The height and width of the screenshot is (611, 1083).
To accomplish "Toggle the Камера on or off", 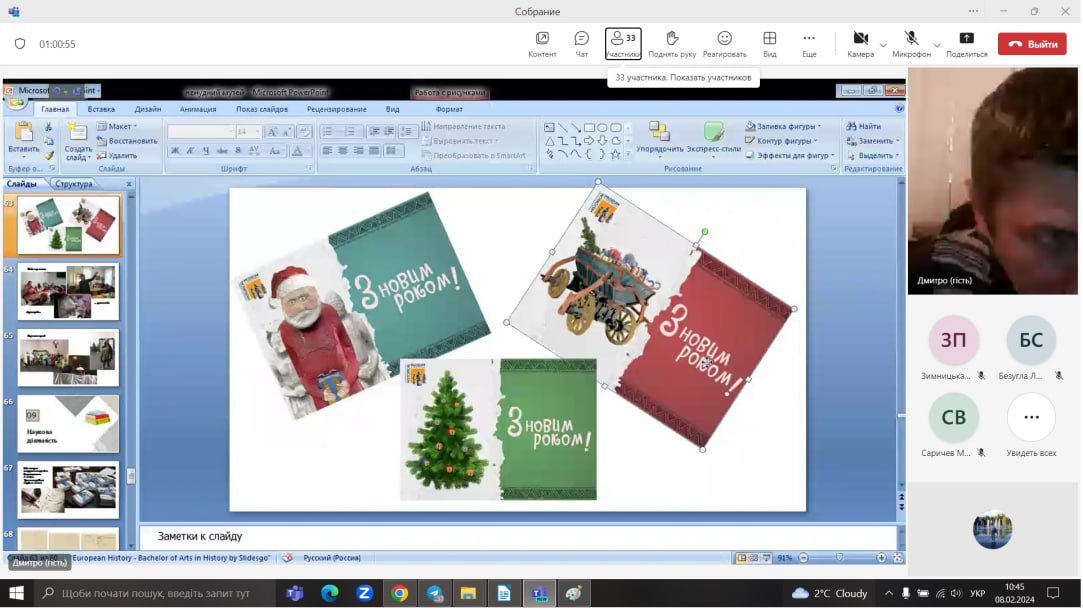I will click(861, 44).
